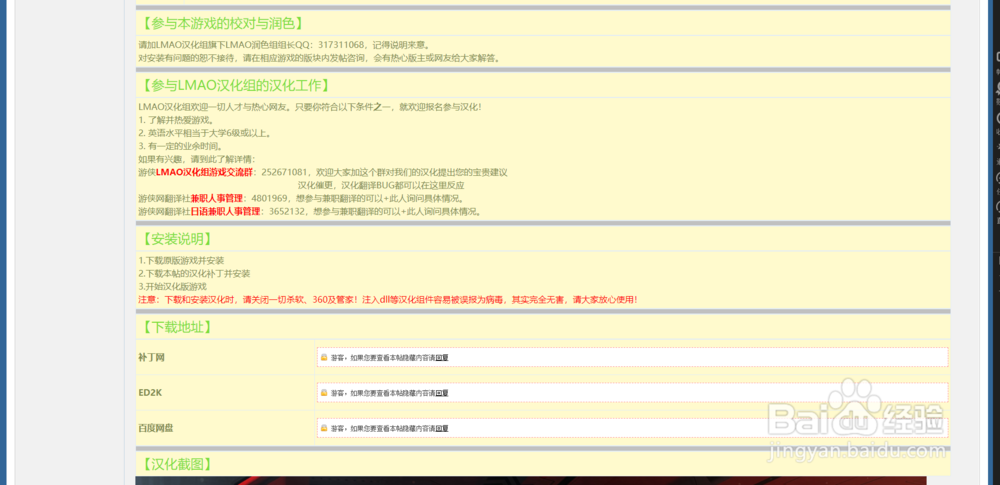Screen dimensions: 1000x485
Task: Click the hidden-content box in the 补丁网 row
Action: (632, 357)
